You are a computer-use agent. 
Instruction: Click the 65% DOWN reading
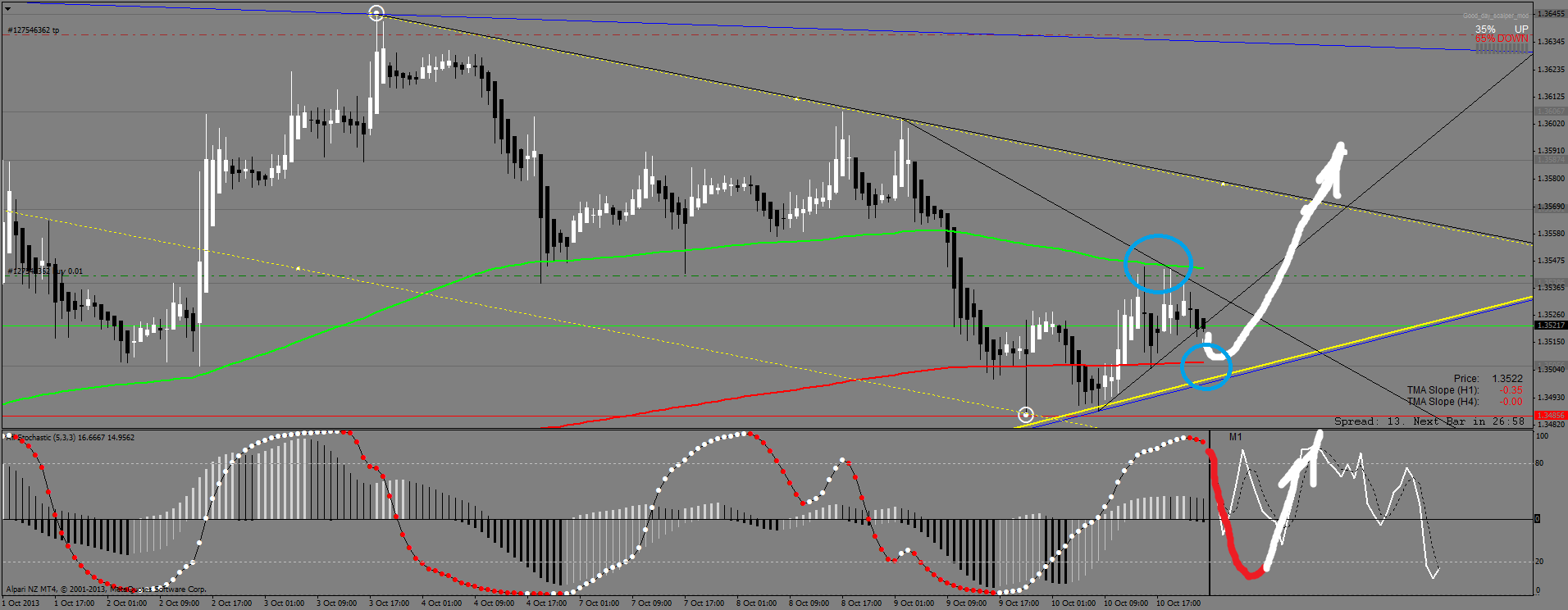click(x=1502, y=39)
